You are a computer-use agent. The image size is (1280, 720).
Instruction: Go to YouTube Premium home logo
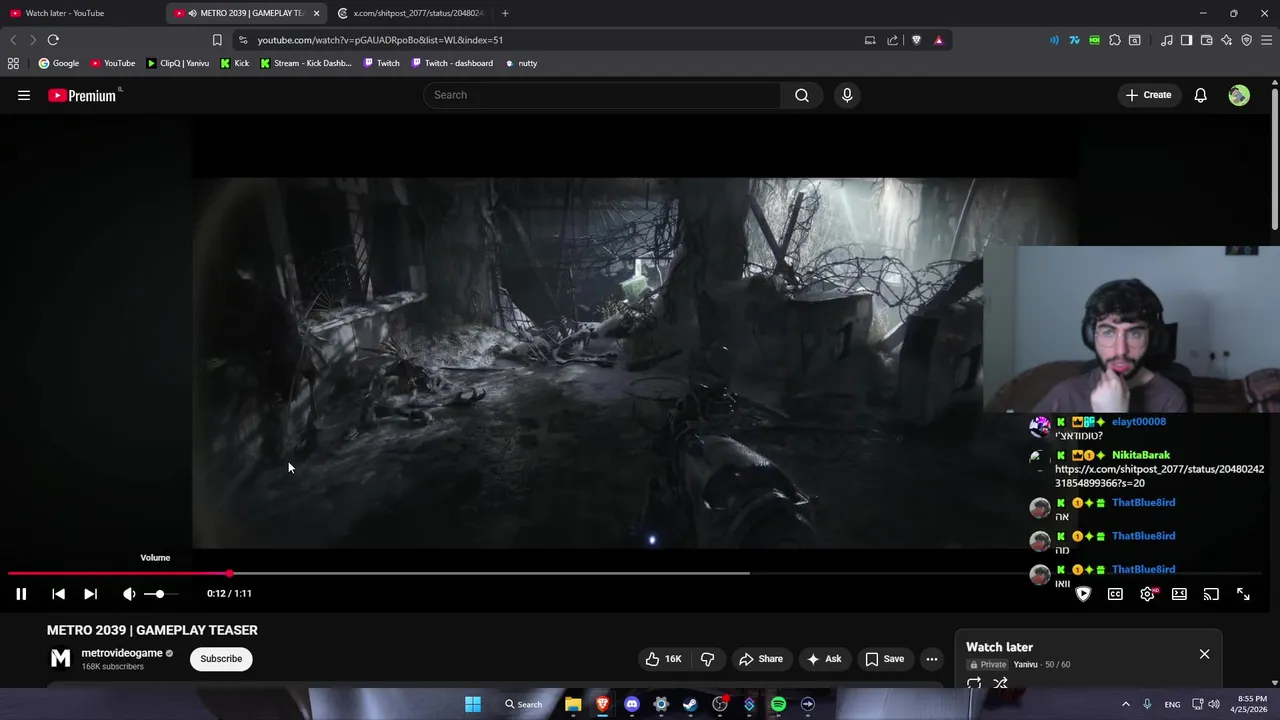[82, 95]
